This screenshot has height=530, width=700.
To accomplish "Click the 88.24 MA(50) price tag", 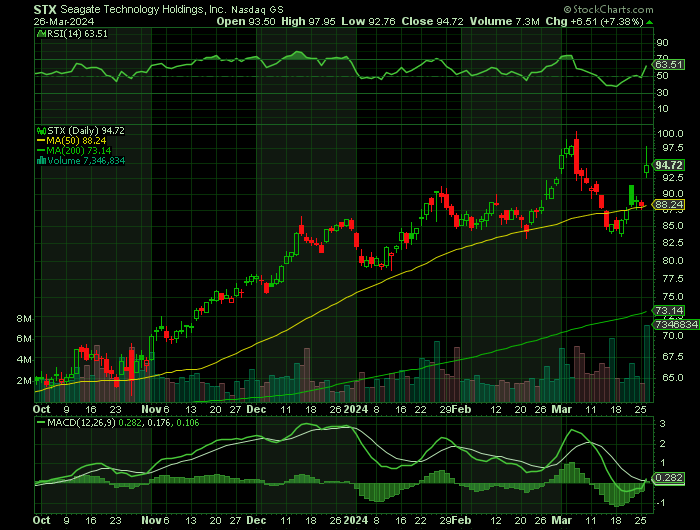I will 668,205.
